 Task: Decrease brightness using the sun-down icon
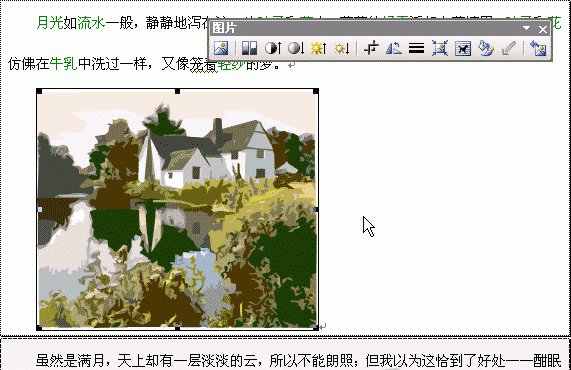pyautogui.click(x=342, y=48)
